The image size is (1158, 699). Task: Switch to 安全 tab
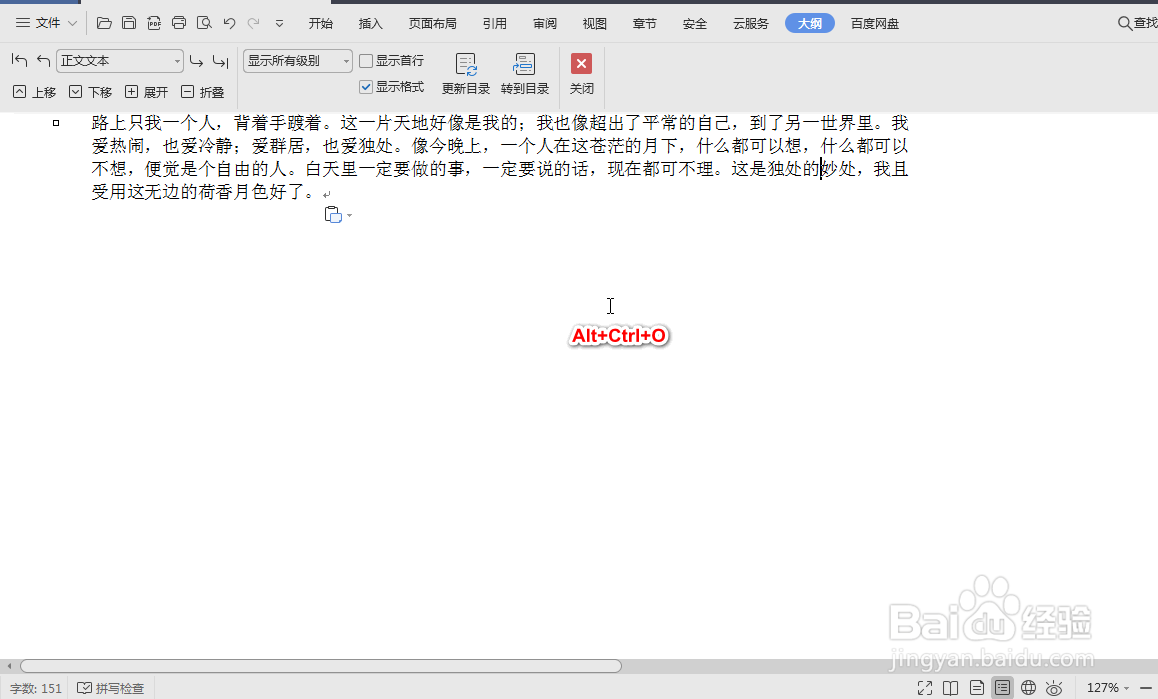tap(695, 24)
